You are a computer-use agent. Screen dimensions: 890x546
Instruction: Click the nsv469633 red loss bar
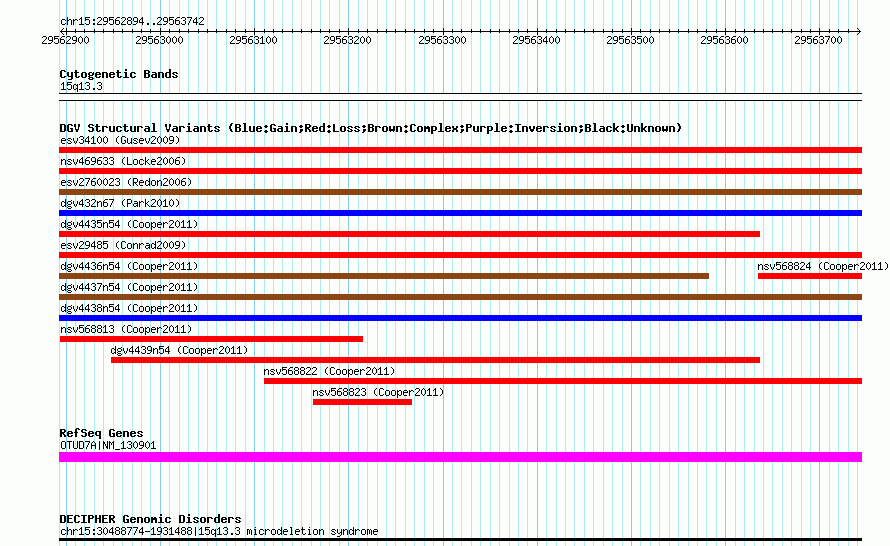460,171
